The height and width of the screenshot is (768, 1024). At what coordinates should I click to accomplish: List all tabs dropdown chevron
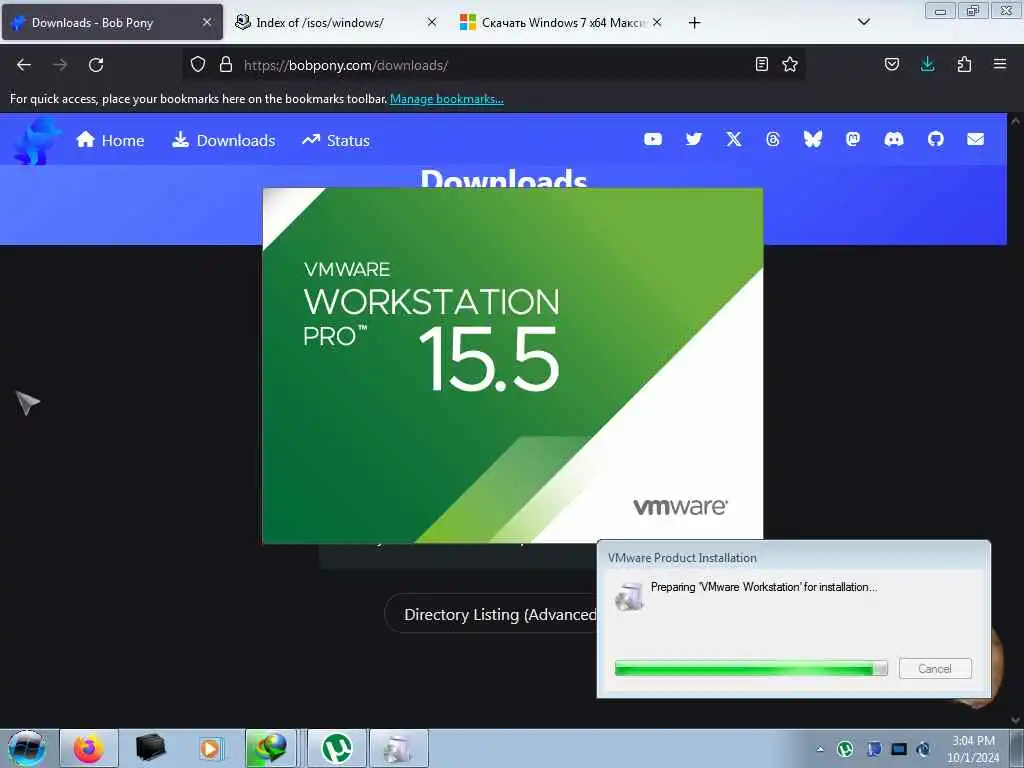point(863,22)
